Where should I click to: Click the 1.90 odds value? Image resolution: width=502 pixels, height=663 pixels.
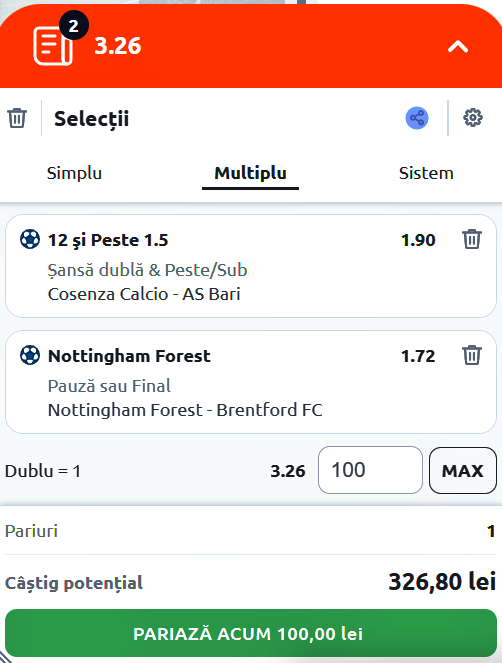[418, 240]
